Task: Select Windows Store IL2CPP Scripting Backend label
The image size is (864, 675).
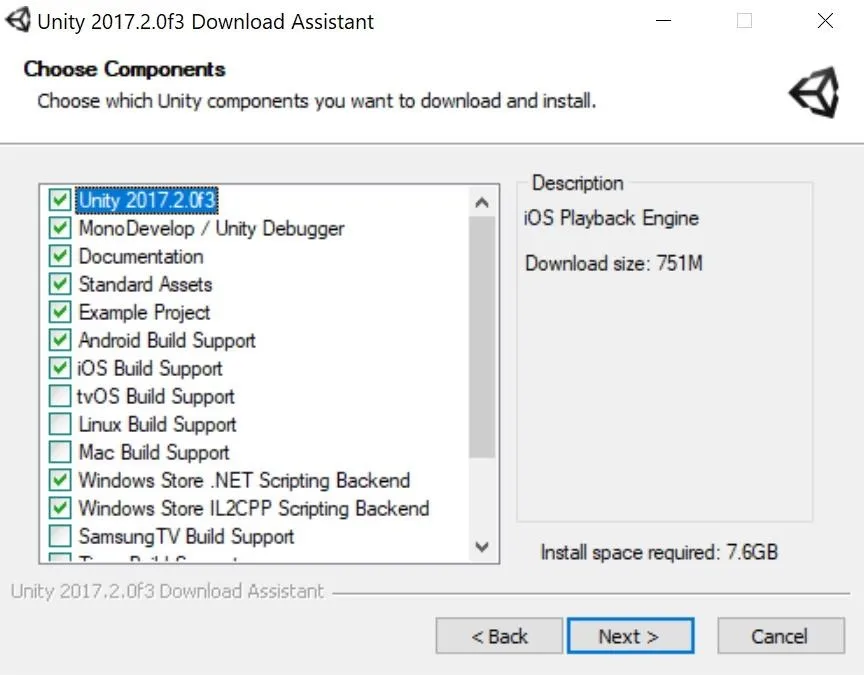Action: pyautogui.click(x=254, y=509)
